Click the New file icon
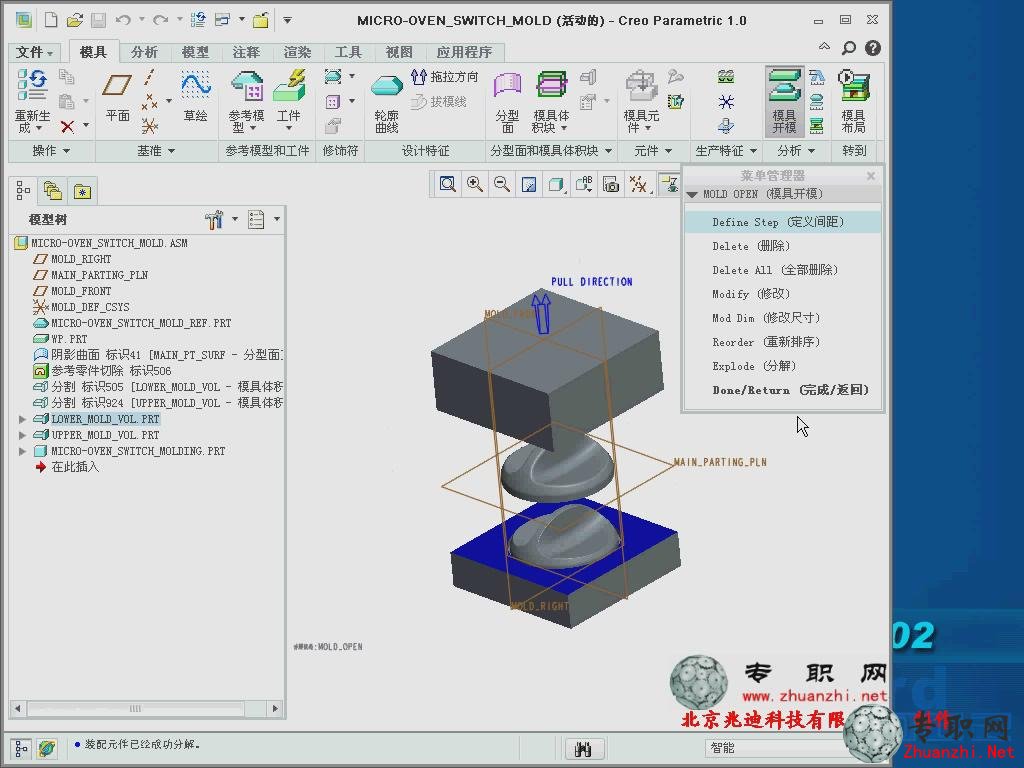Viewport: 1024px width, 768px height. tap(50, 20)
